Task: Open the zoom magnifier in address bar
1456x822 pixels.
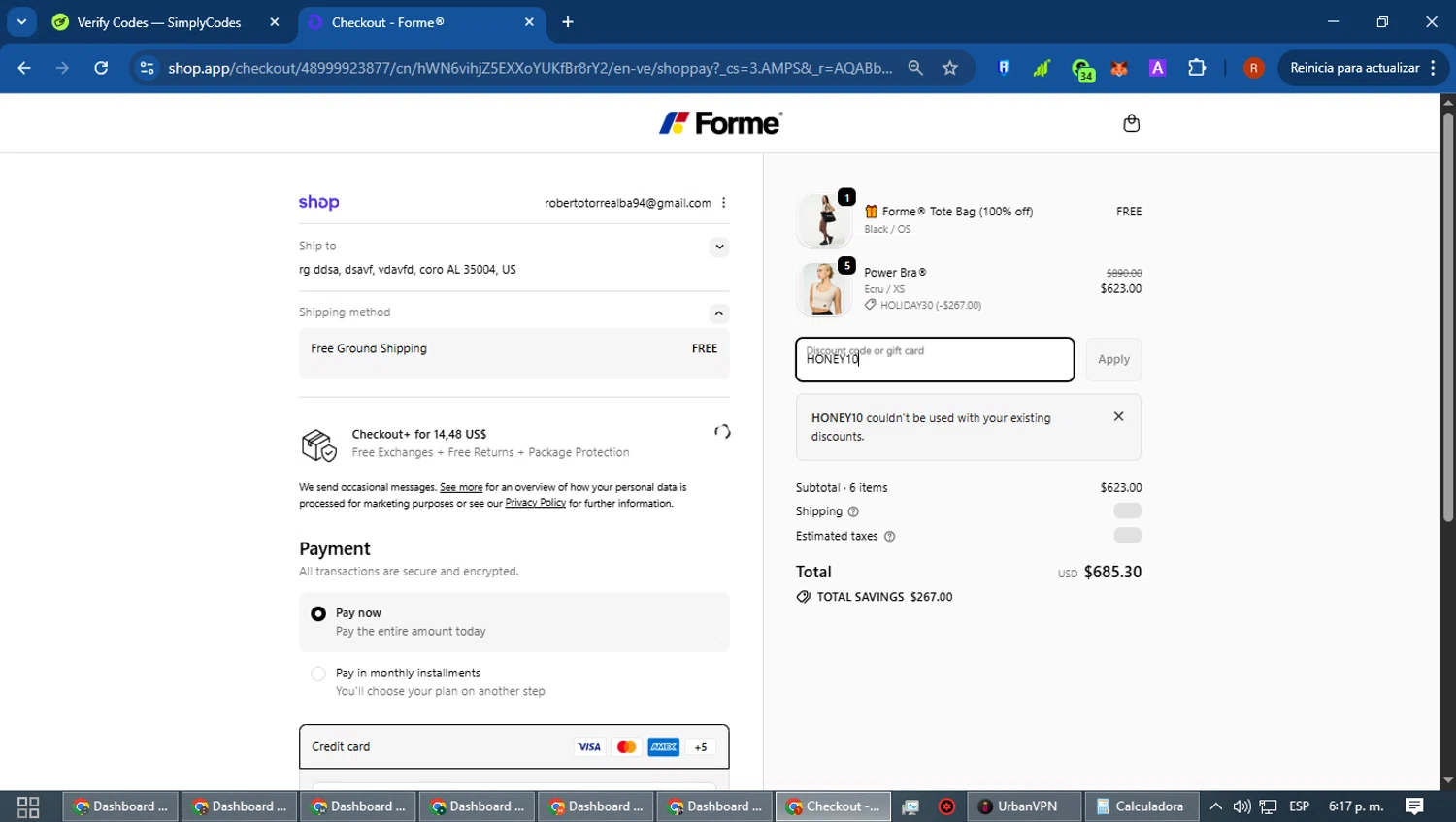Action: [x=915, y=68]
